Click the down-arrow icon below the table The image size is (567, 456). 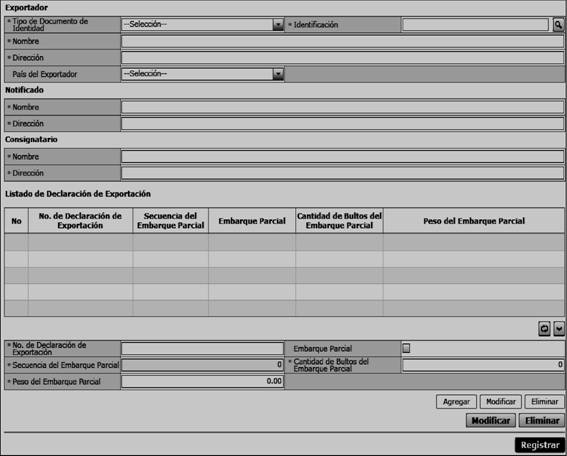[559, 329]
